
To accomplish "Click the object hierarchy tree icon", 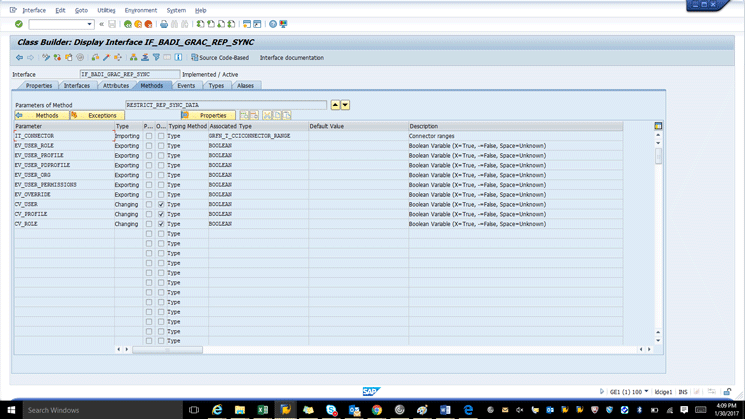I will 134,57.
